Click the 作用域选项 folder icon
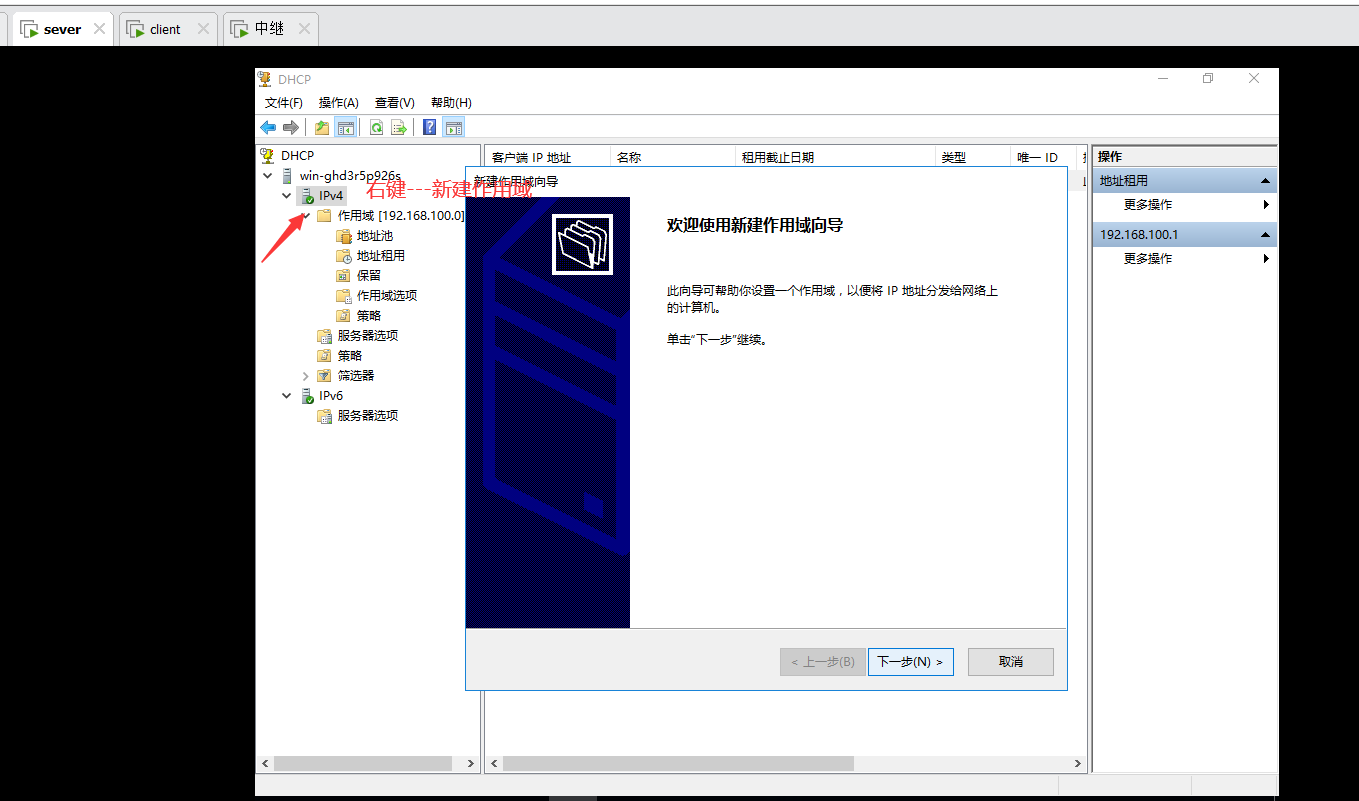Screen dimensions: 1359x801 [x=344, y=296]
